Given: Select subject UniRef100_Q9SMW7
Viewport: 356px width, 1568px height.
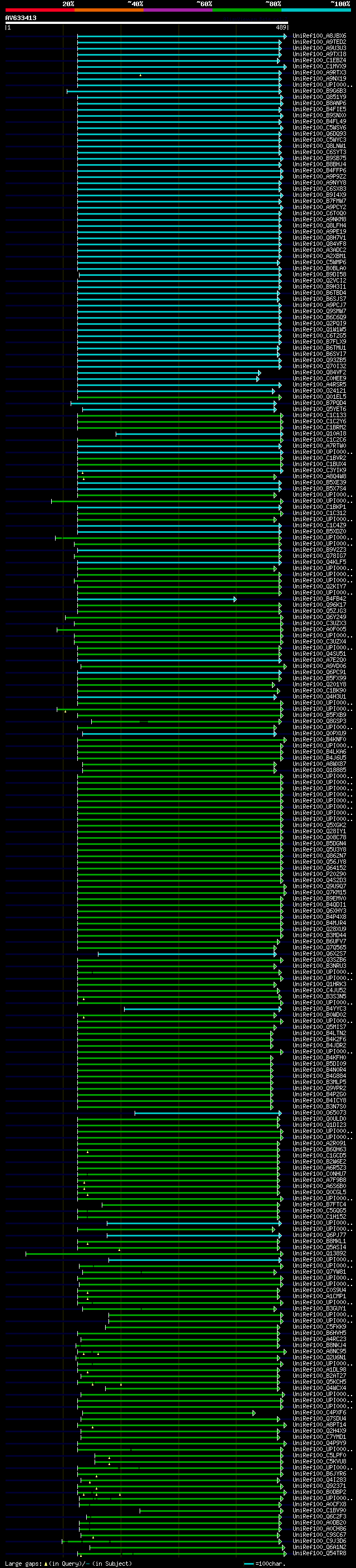Looking at the screenshot, I should [319, 311].
